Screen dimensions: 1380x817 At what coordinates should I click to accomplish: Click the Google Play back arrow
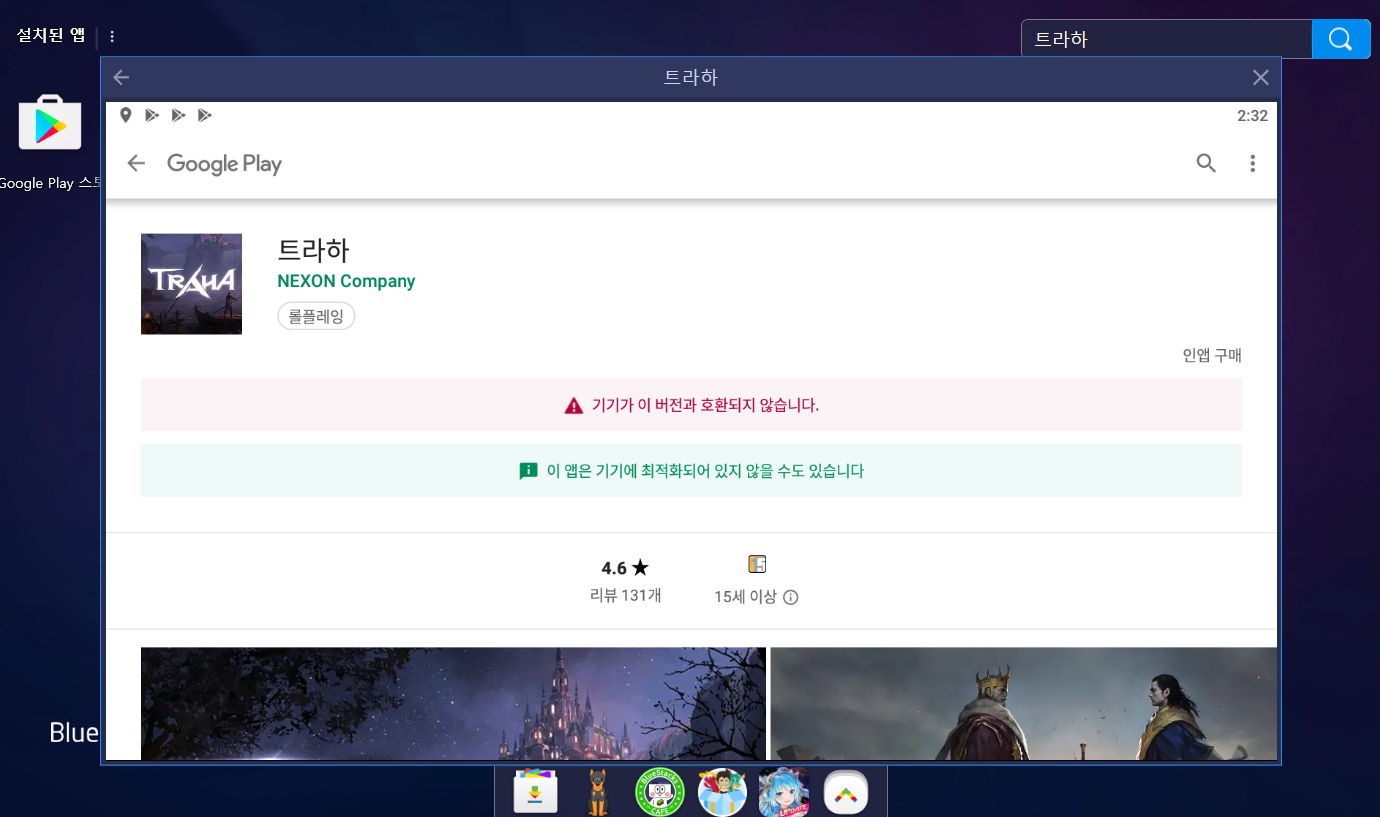tap(136, 163)
